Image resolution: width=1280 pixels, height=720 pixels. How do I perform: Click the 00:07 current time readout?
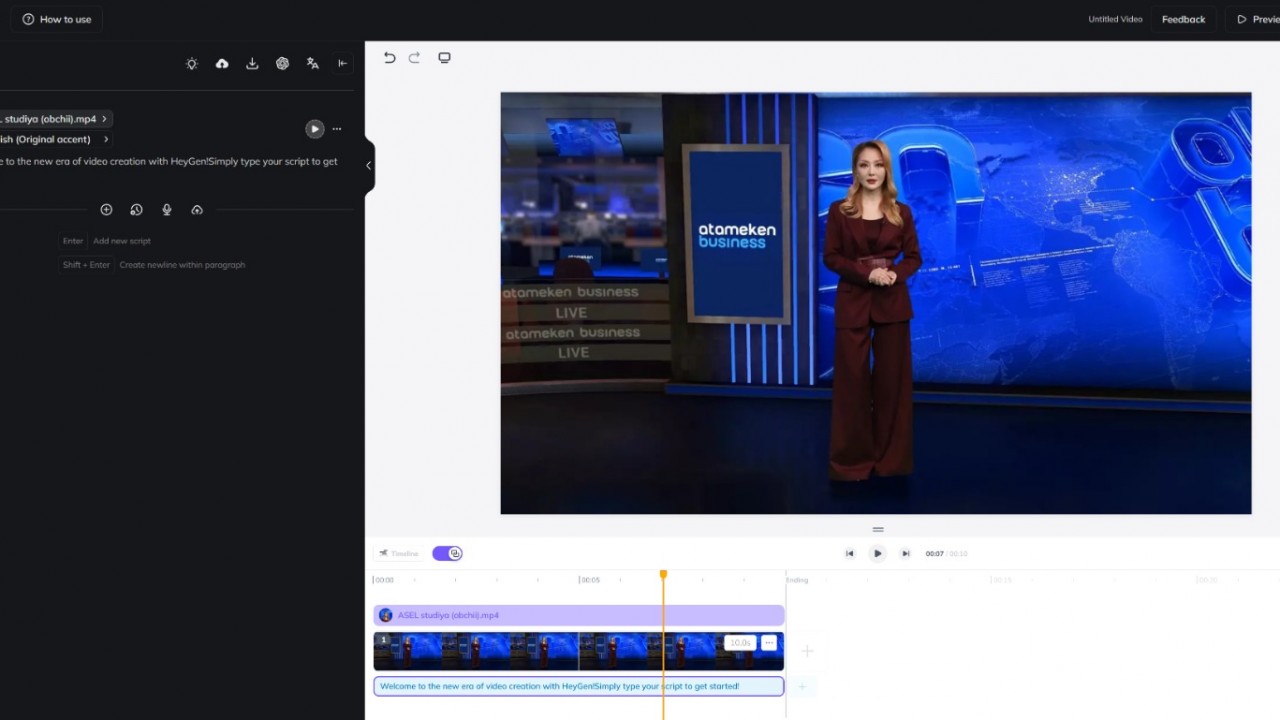(x=934, y=554)
